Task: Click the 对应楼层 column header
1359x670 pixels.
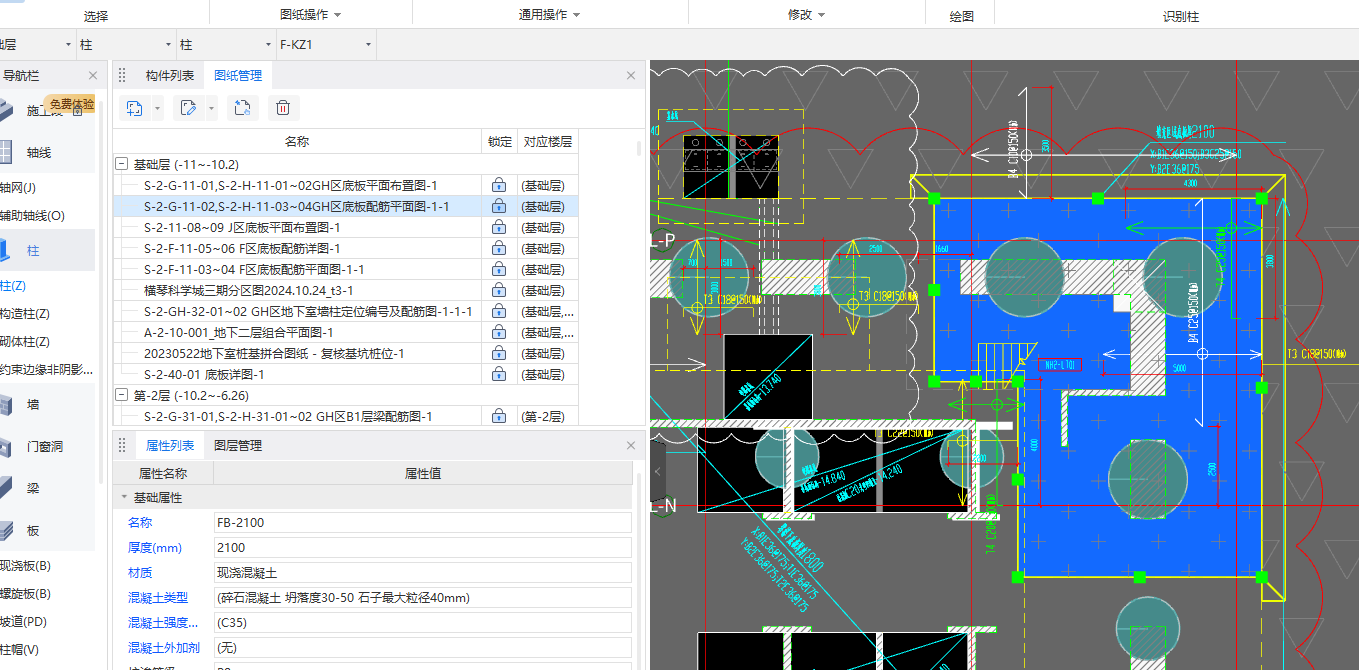Action: [547, 142]
